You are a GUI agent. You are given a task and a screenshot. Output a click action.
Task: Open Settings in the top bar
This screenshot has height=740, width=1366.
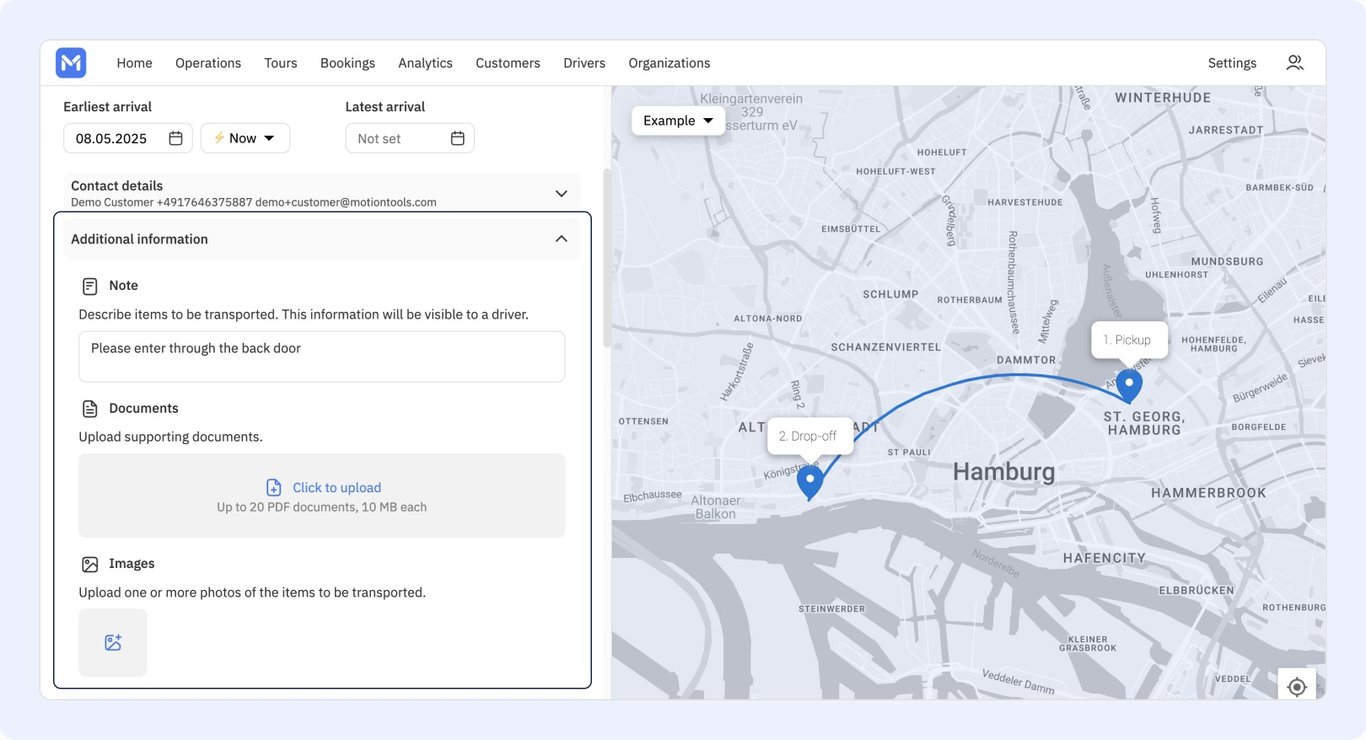click(1232, 63)
